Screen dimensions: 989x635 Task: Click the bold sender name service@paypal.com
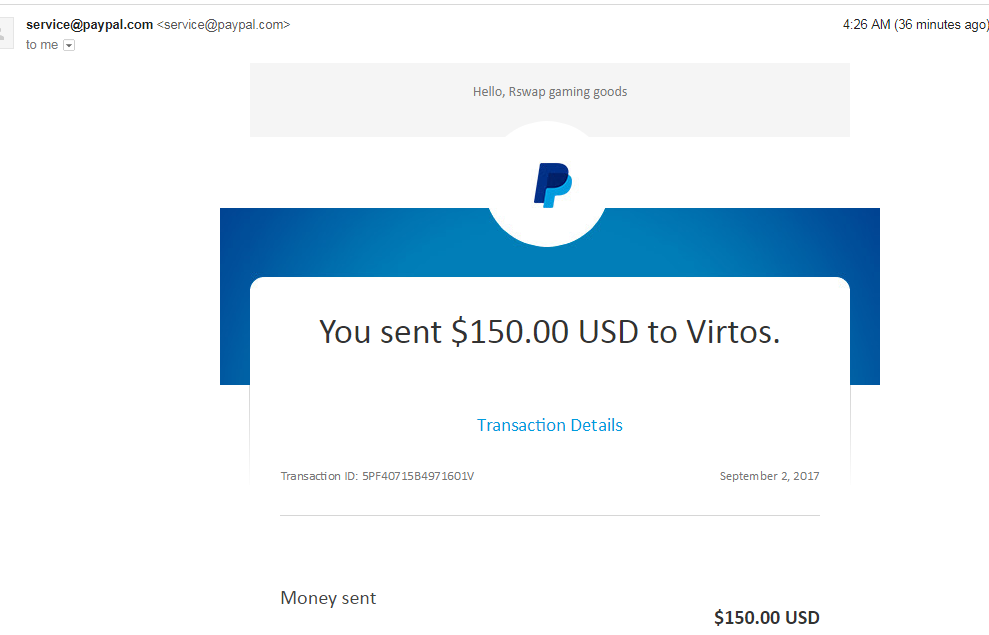(90, 25)
